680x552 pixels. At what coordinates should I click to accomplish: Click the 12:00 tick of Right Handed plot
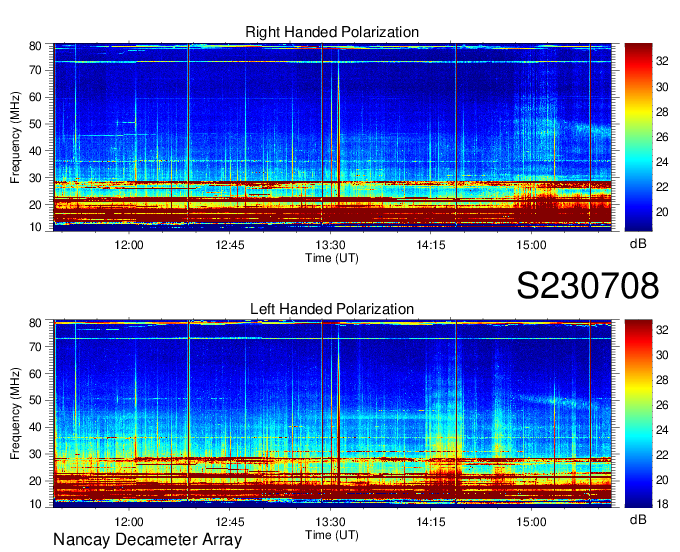pos(129,245)
